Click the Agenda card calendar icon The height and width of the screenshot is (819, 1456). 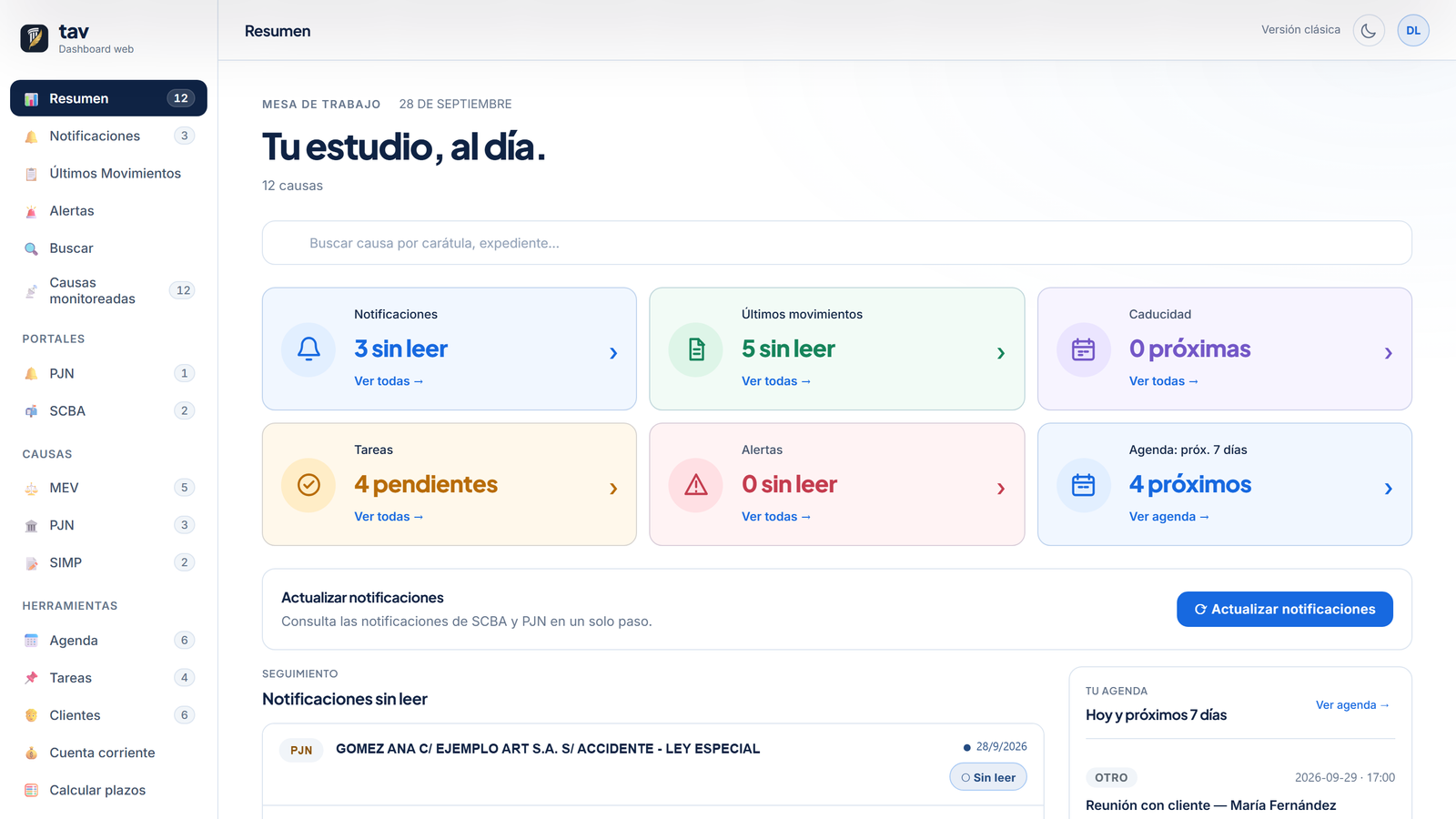[1084, 485]
